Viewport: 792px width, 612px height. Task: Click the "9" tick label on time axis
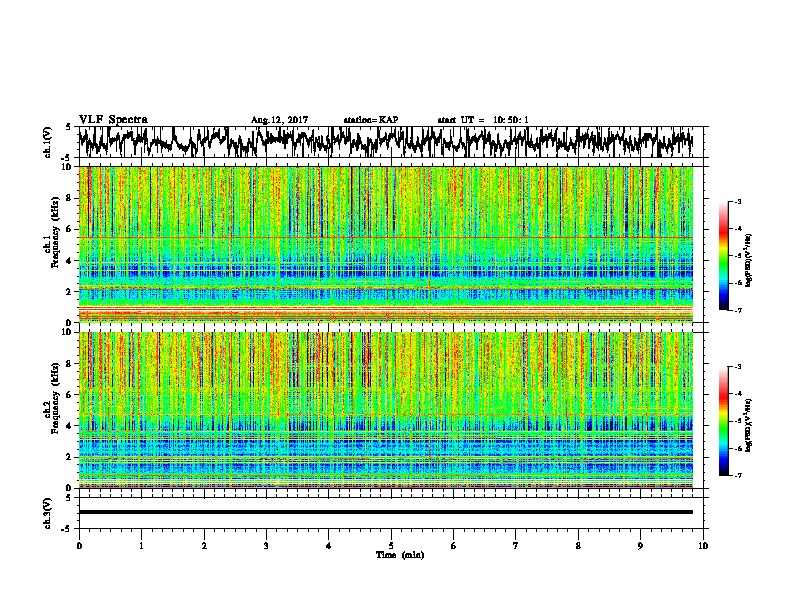(x=640, y=546)
